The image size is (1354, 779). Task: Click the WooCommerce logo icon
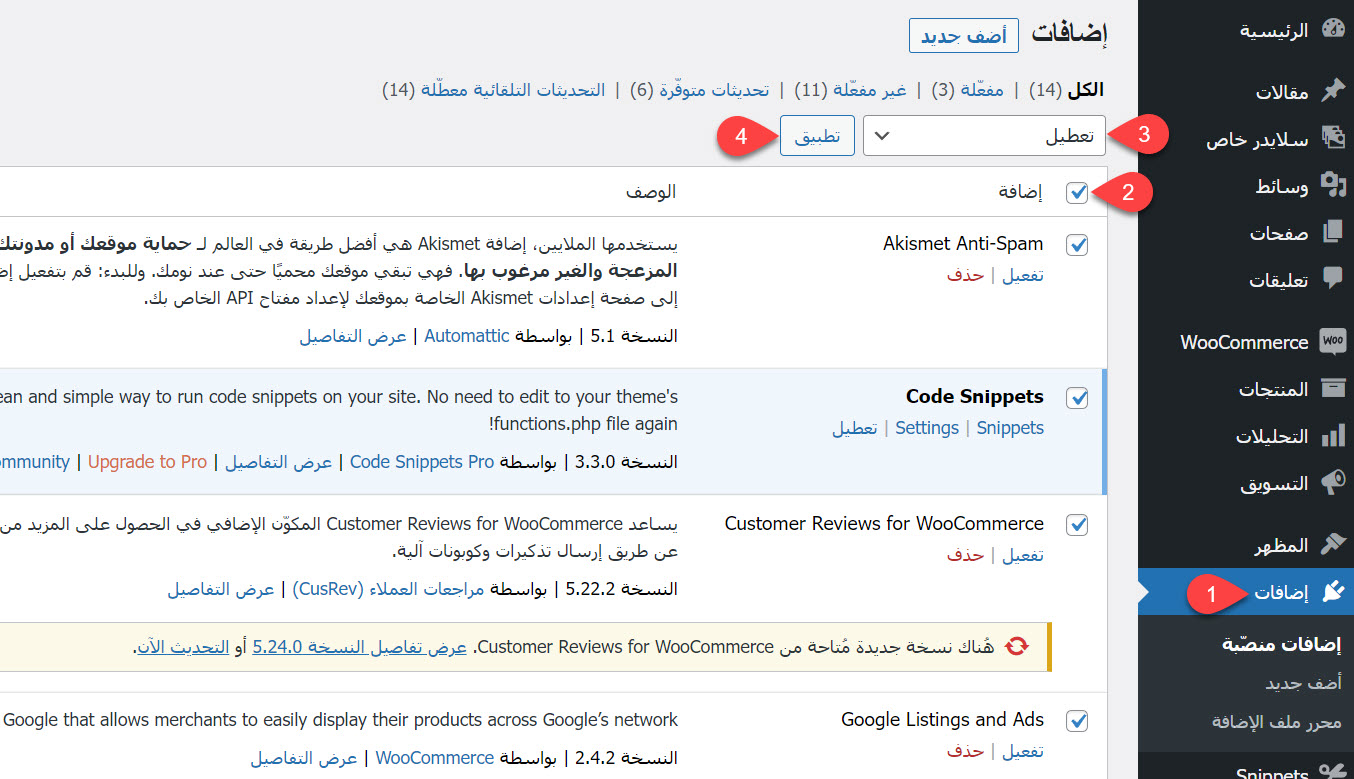[x=1333, y=342]
